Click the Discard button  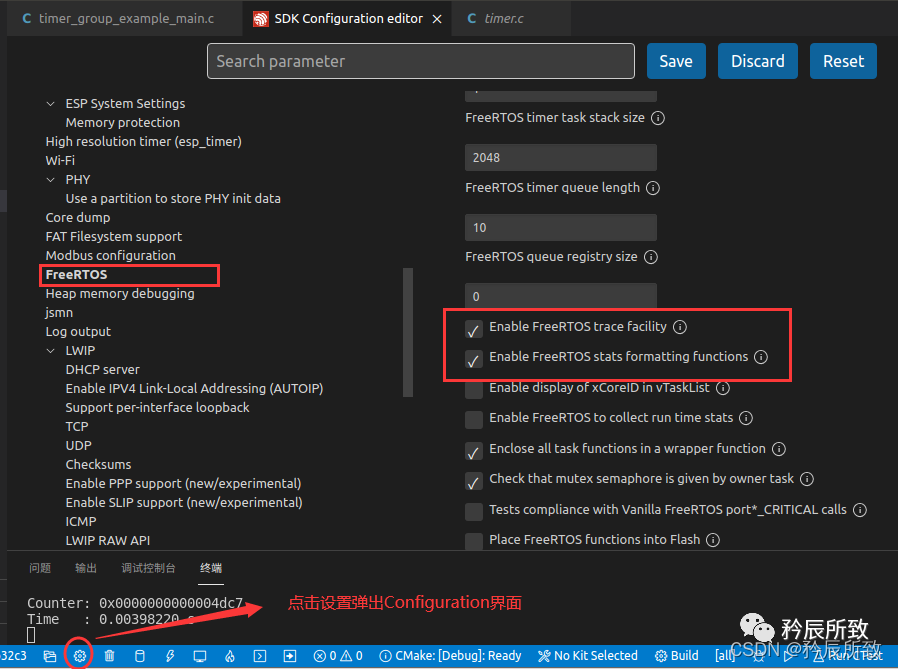(757, 61)
